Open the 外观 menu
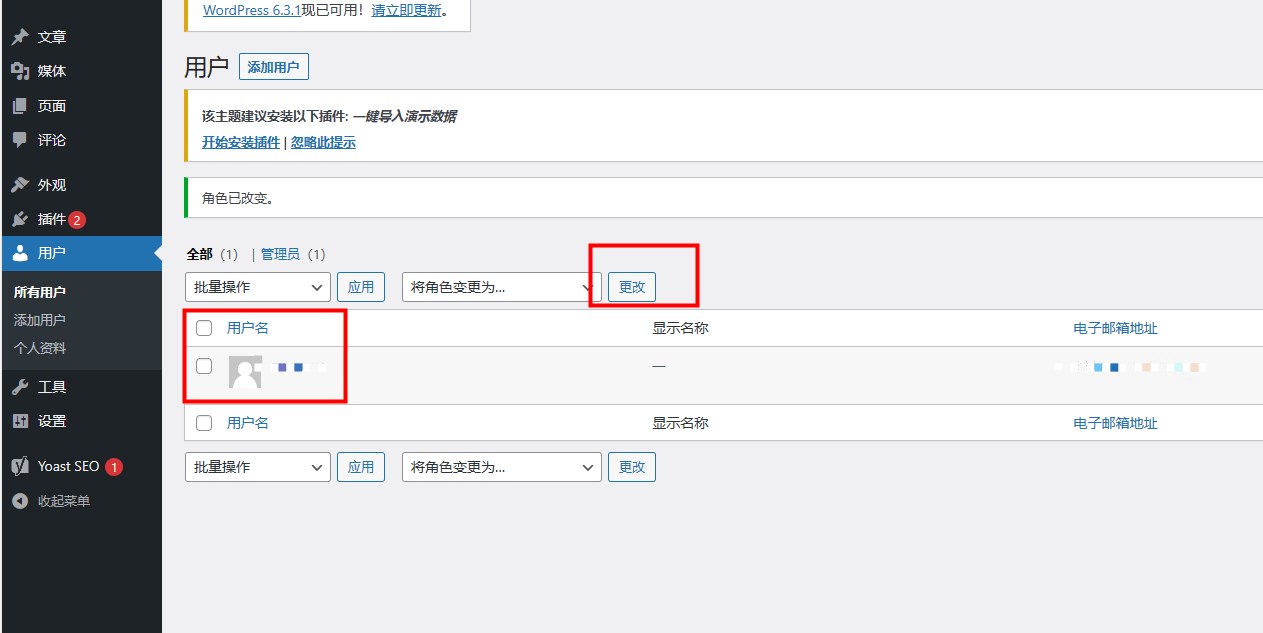The height and width of the screenshot is (633, 1263). click(81, 185)
